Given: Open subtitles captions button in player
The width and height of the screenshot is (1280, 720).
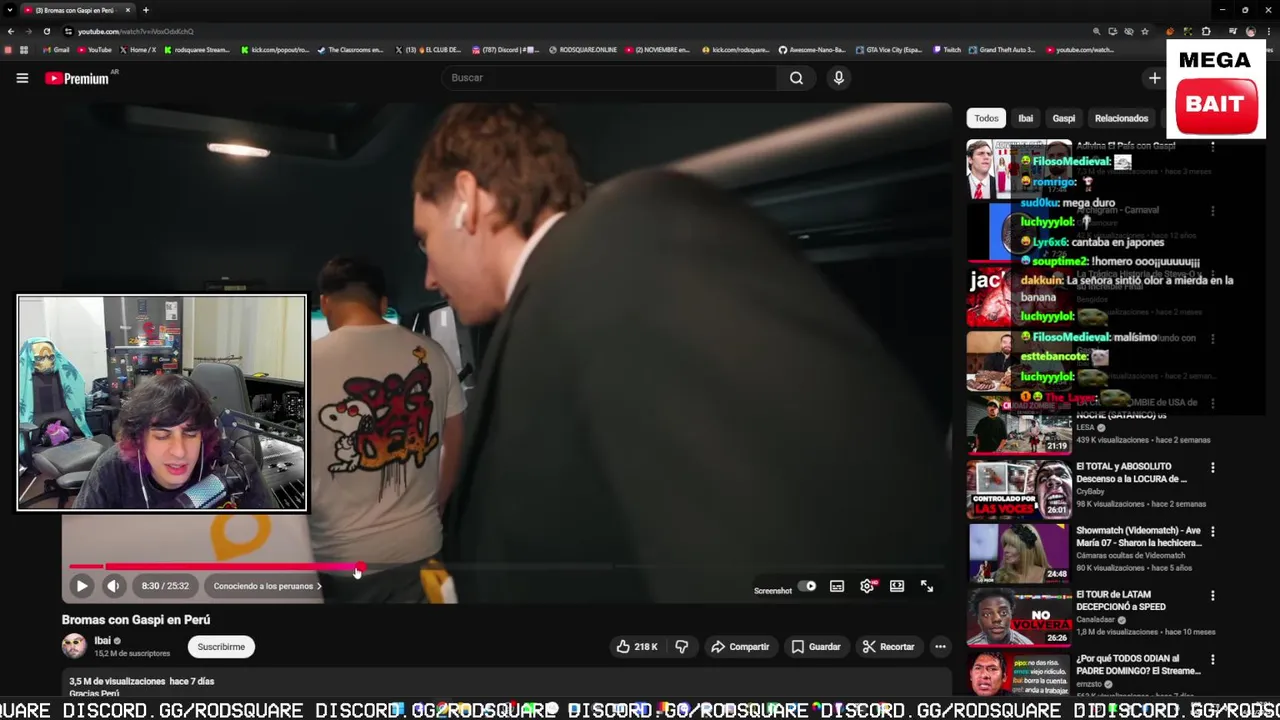Looking at the screenshot, I should 837,586.
